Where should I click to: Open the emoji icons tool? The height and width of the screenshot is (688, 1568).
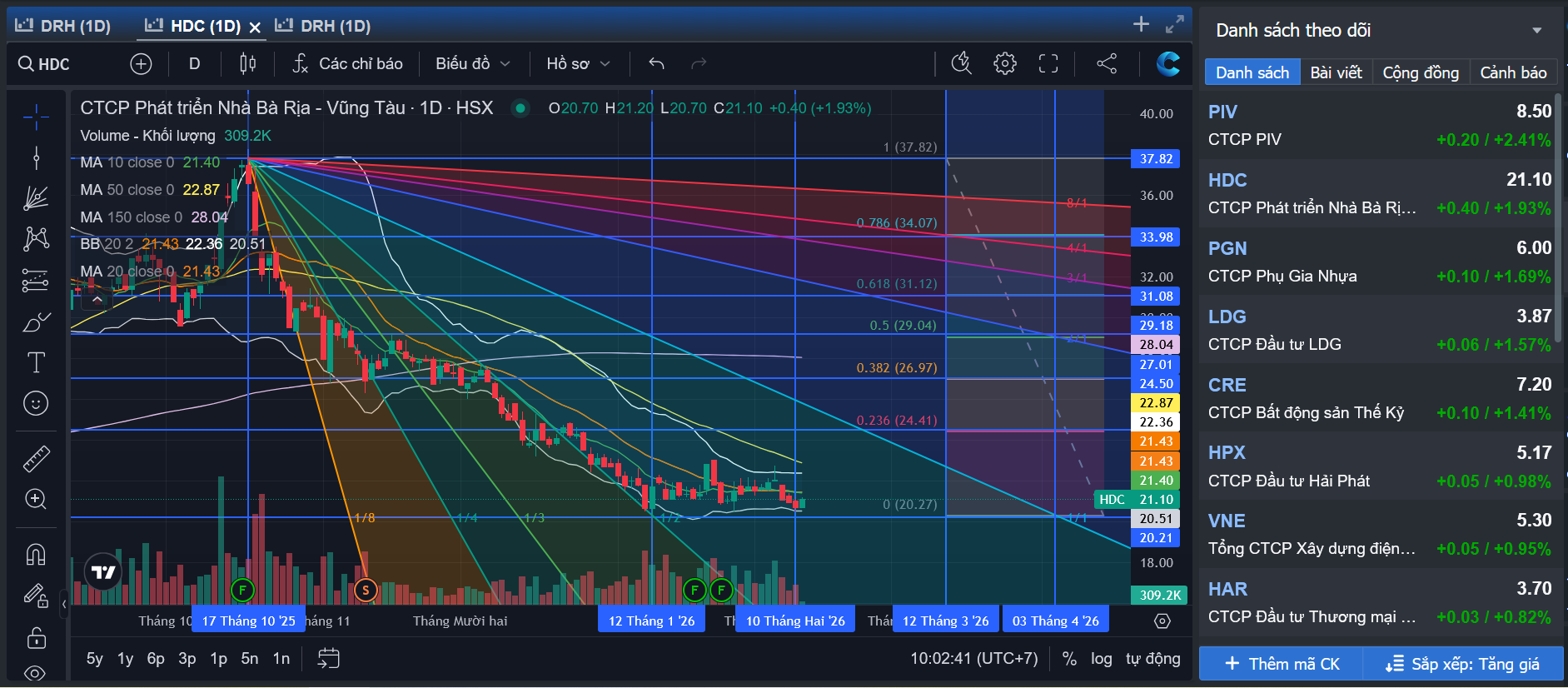[36, 403]
